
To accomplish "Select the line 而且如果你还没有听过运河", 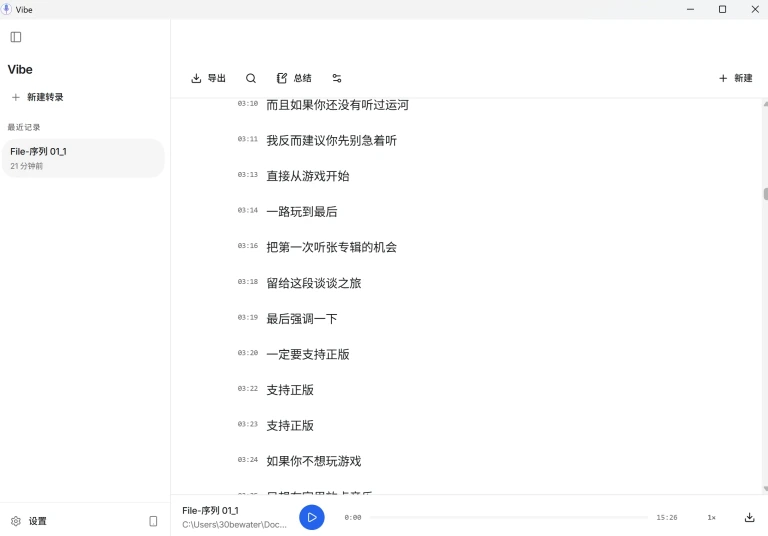I will tap(337, 105).
